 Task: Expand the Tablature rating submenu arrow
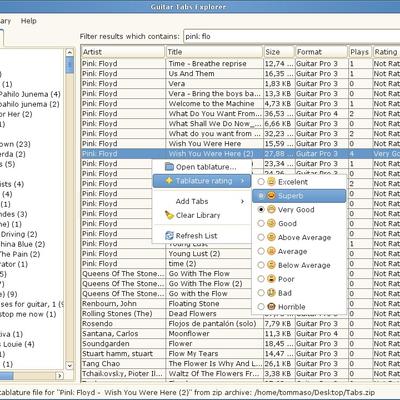pos(242,181)
